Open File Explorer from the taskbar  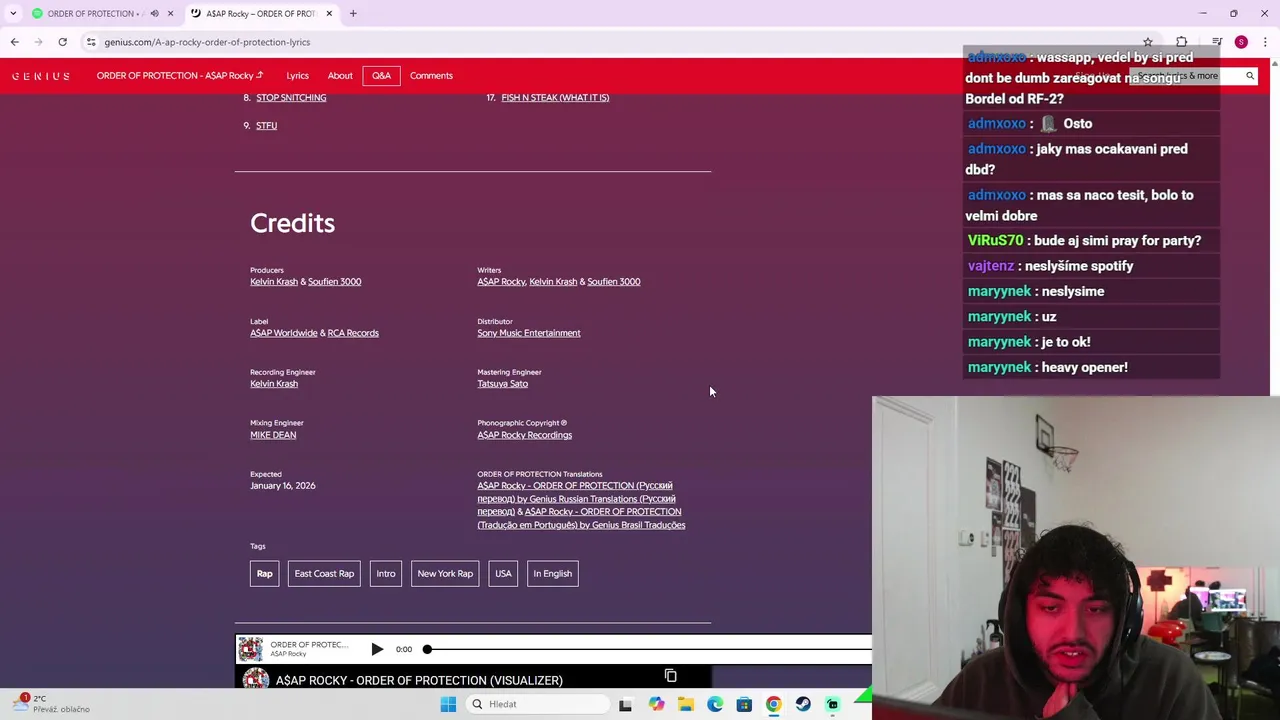pos(685,704)
